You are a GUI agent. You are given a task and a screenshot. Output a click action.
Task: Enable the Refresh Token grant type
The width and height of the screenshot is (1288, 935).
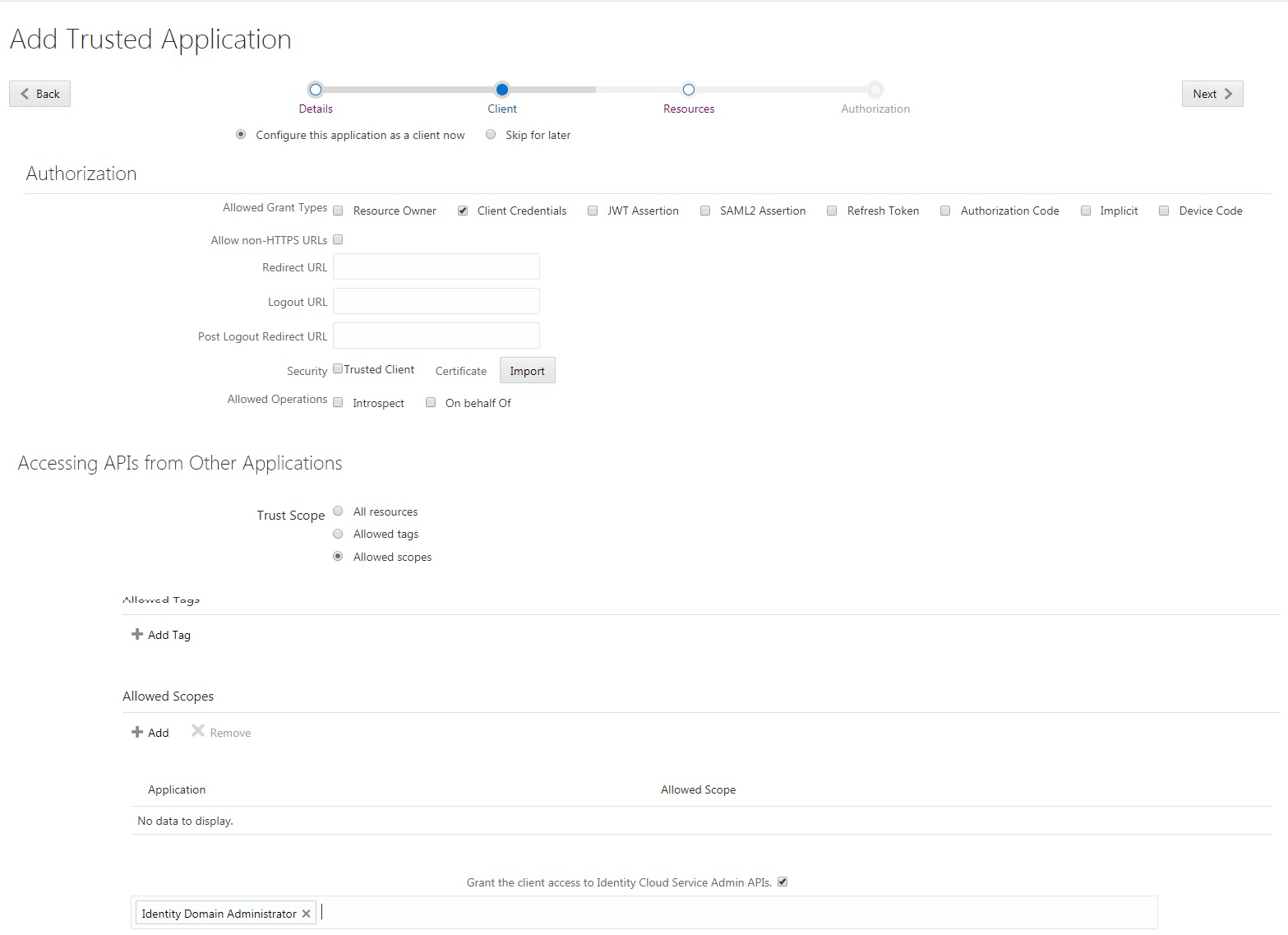coord(832,211)
